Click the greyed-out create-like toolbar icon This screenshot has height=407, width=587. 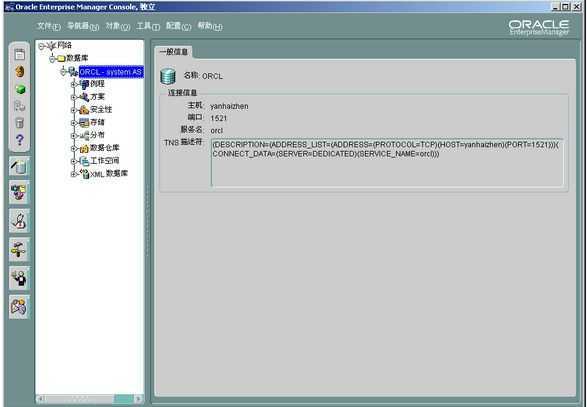[x=19, y=106]
